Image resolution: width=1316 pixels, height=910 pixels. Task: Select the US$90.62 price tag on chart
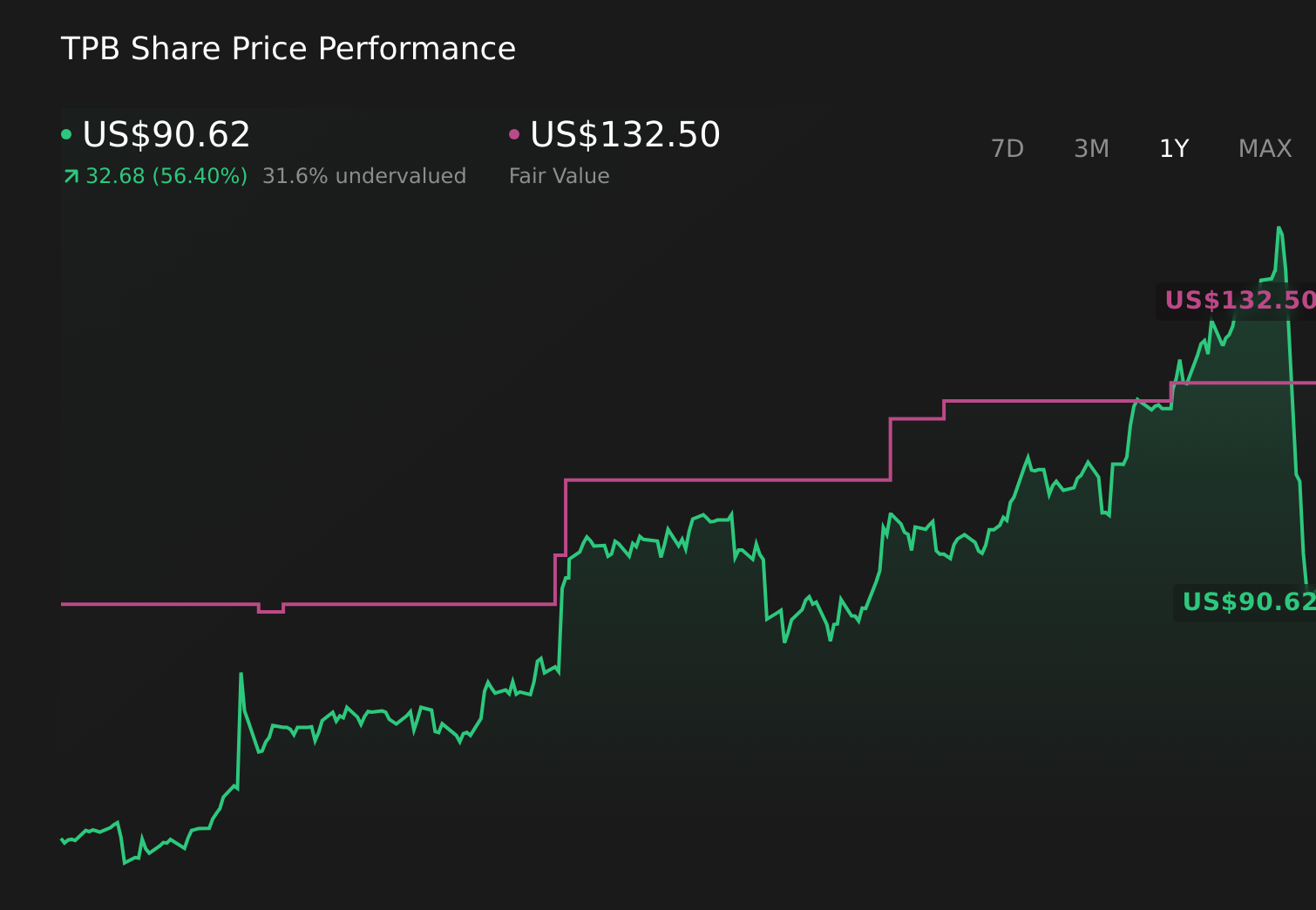1248,601
